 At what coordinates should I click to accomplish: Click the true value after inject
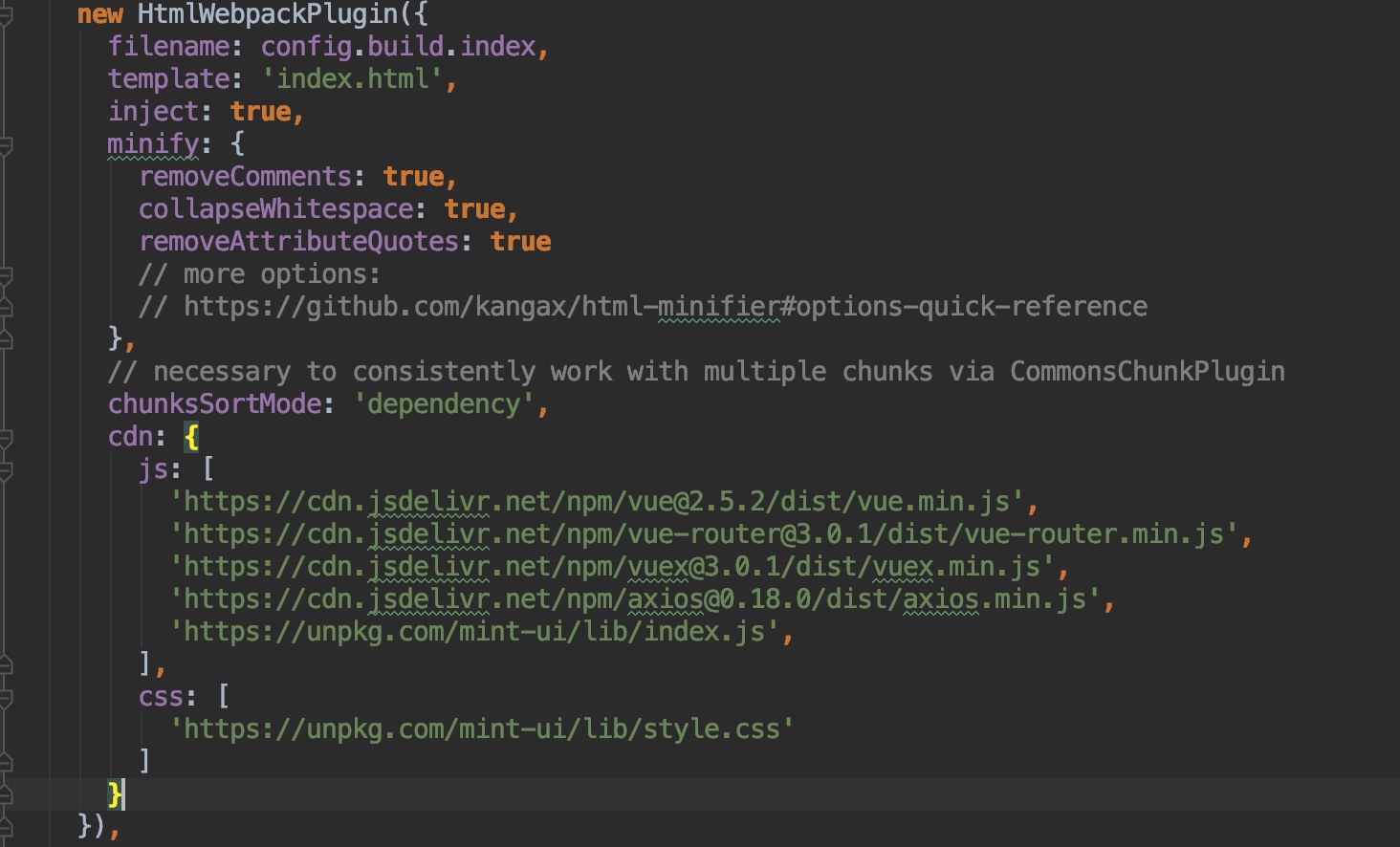point(260,111)
